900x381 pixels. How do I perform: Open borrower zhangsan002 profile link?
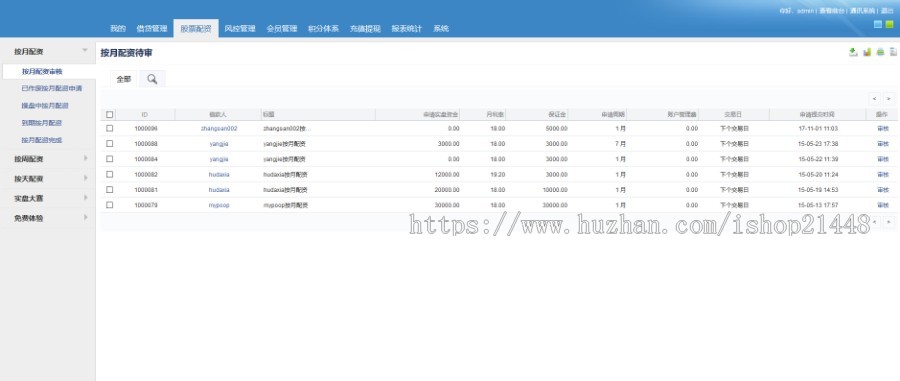(x=219, y=129)
